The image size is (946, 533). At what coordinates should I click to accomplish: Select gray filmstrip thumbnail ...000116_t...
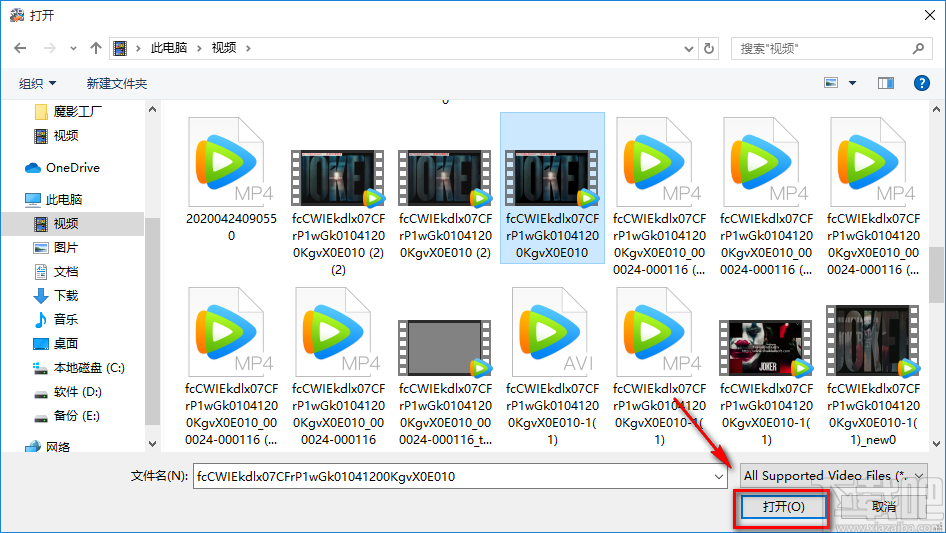coord(445,348)
